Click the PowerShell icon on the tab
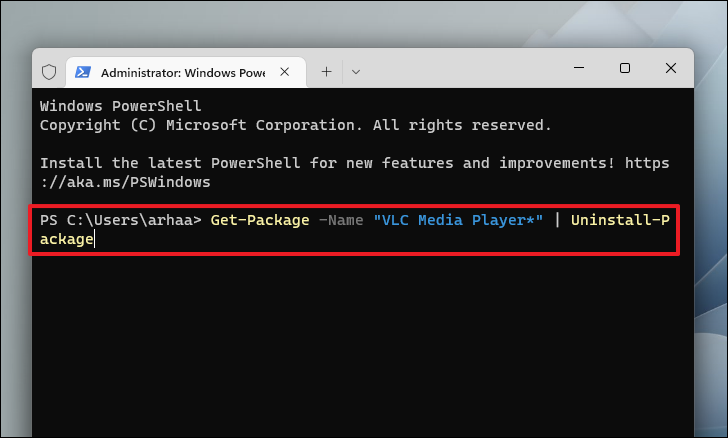This screenshot has height=438, width=728. [x=83, y=72]
